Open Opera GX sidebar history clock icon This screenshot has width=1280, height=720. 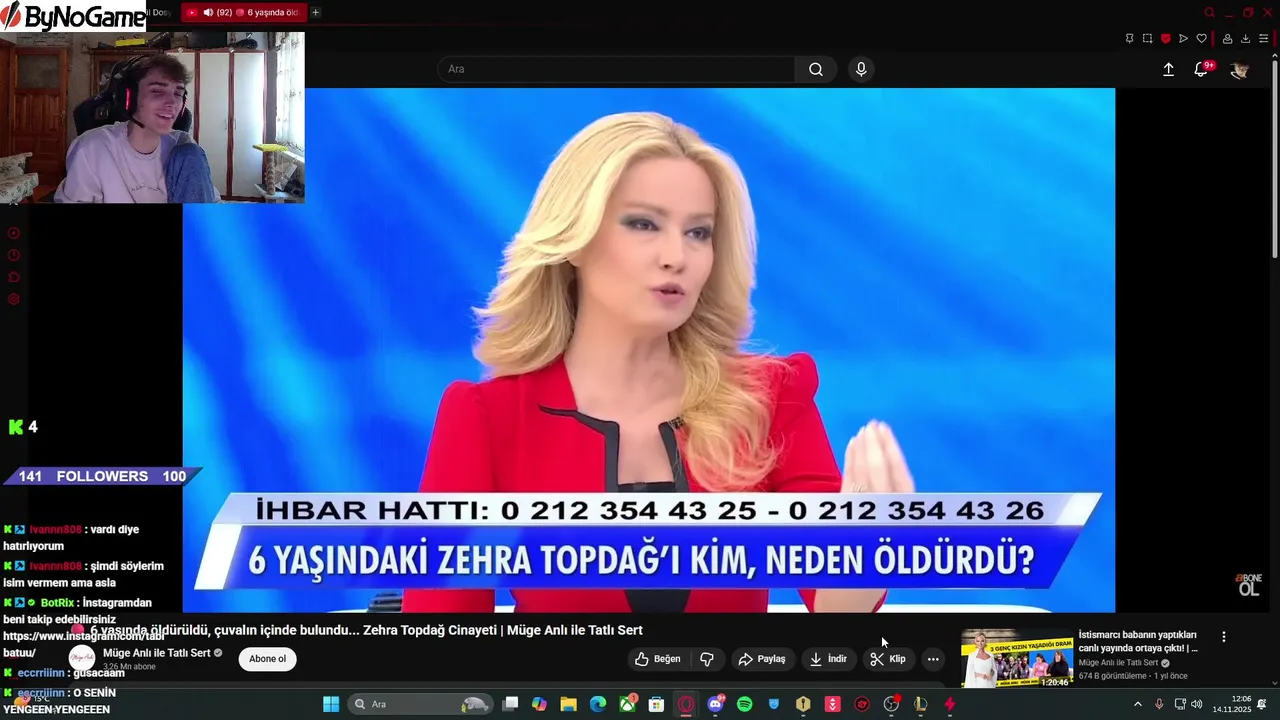point(14,255)
